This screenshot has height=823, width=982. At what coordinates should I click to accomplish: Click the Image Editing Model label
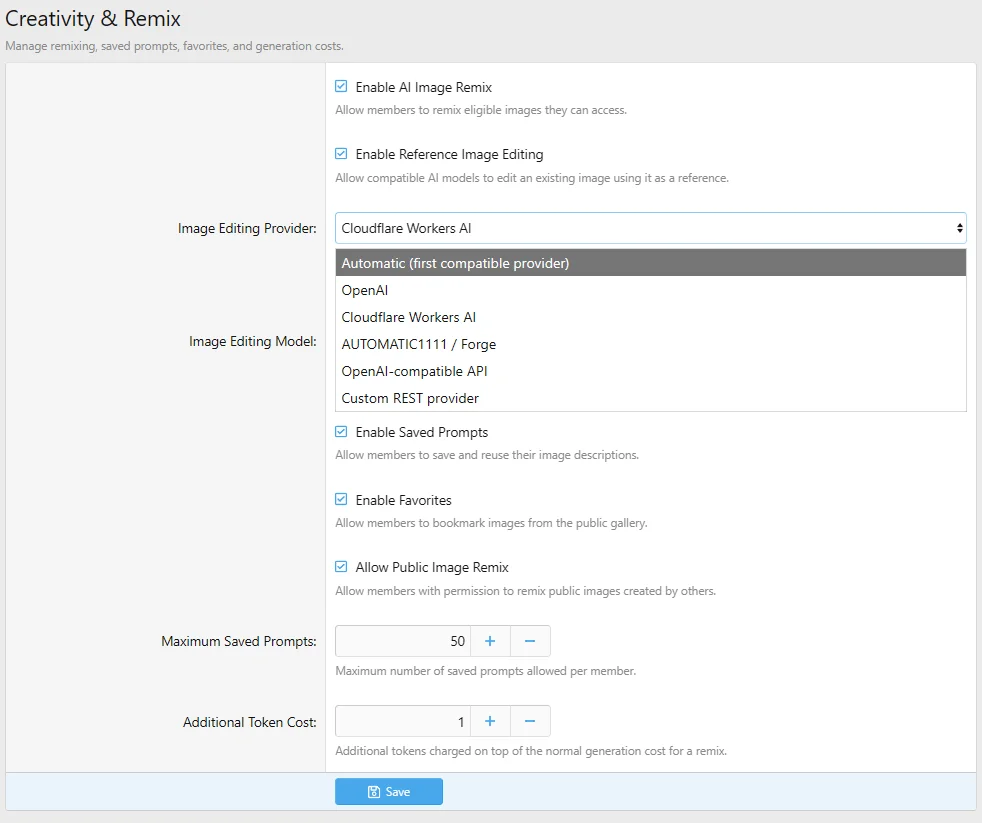(252, 341)
